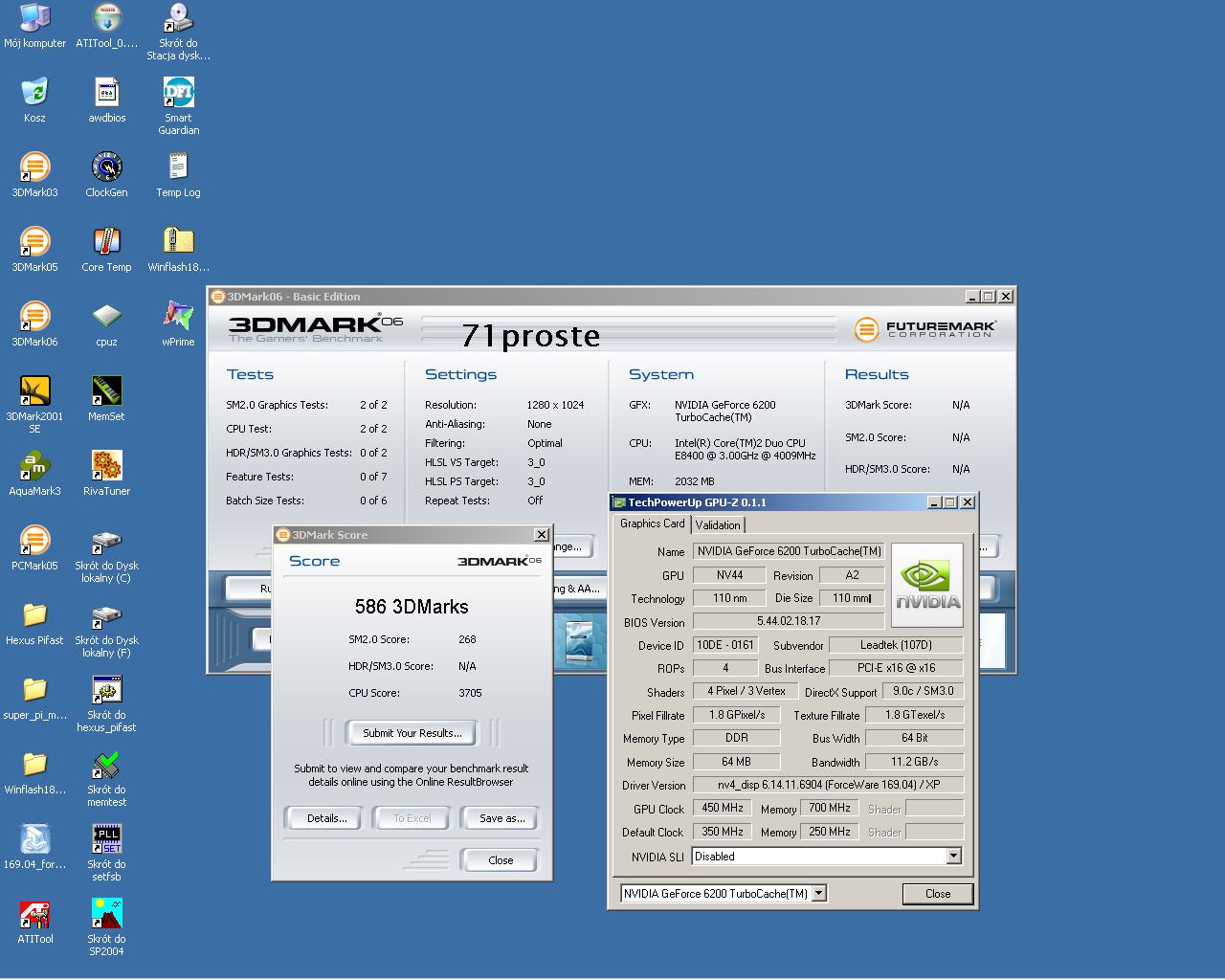The width and height of the screenshot is (1225, 980).
Task: Click the Resolution 1280 x 1024 value
Action: (555, 405)
